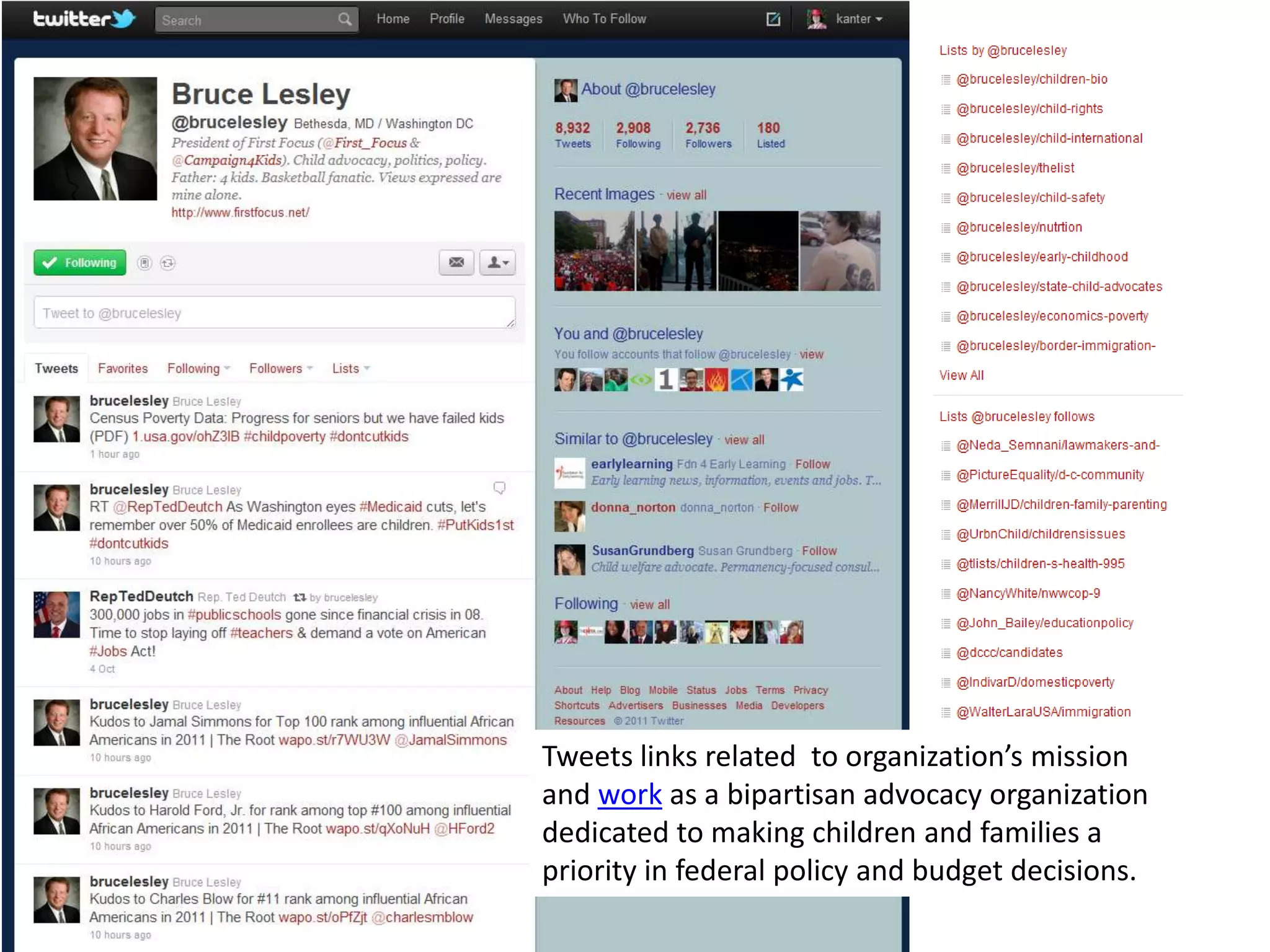Image resolution: width=1270 pixels, height=952 pixels.
Task: Open the 1.usa.gov/ohZ3lB link
Action: click(186, 437)
